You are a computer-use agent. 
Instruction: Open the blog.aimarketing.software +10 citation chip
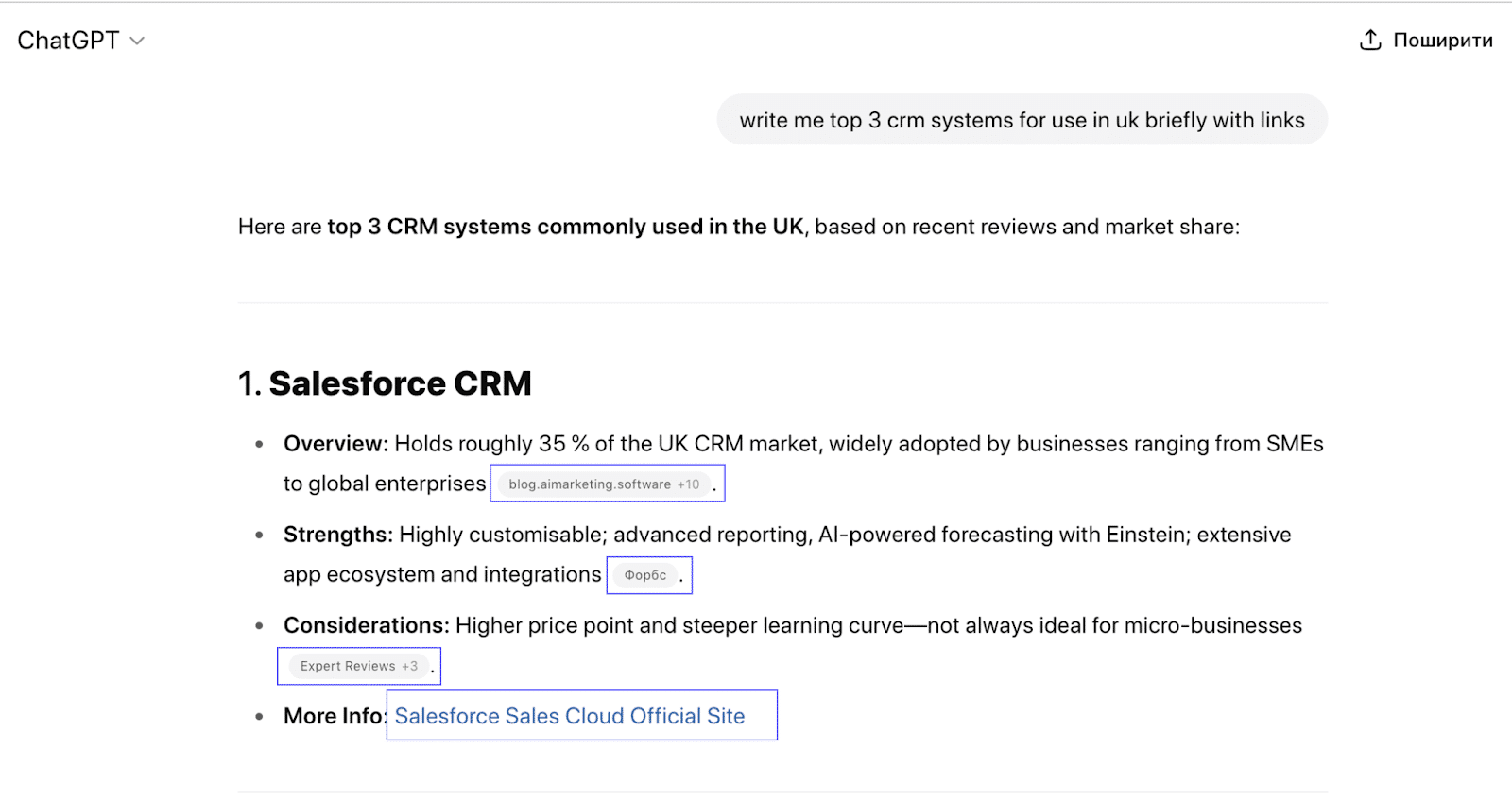[x=604, y=484]
